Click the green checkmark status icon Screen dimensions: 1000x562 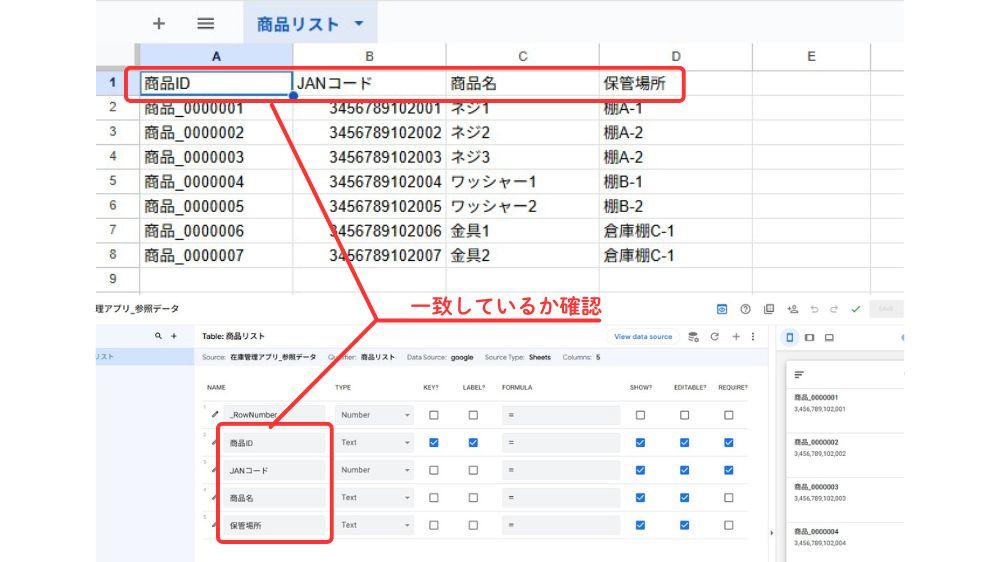(856, 309)
